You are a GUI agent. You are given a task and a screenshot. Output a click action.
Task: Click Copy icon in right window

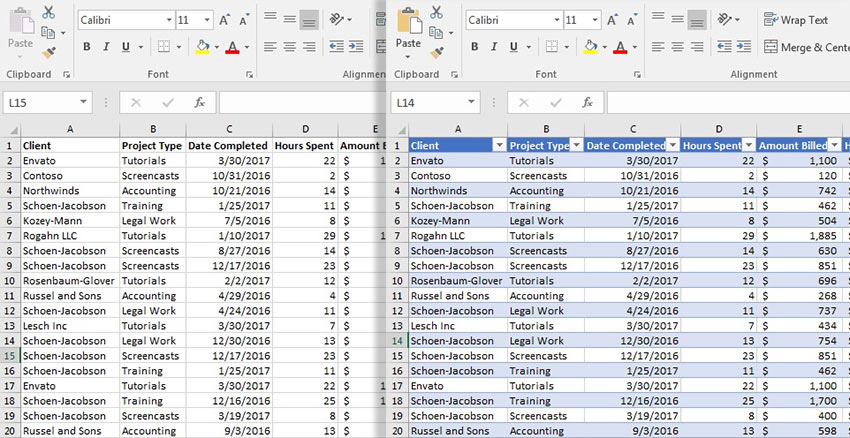pyautogui.click(x=436, y=33)
